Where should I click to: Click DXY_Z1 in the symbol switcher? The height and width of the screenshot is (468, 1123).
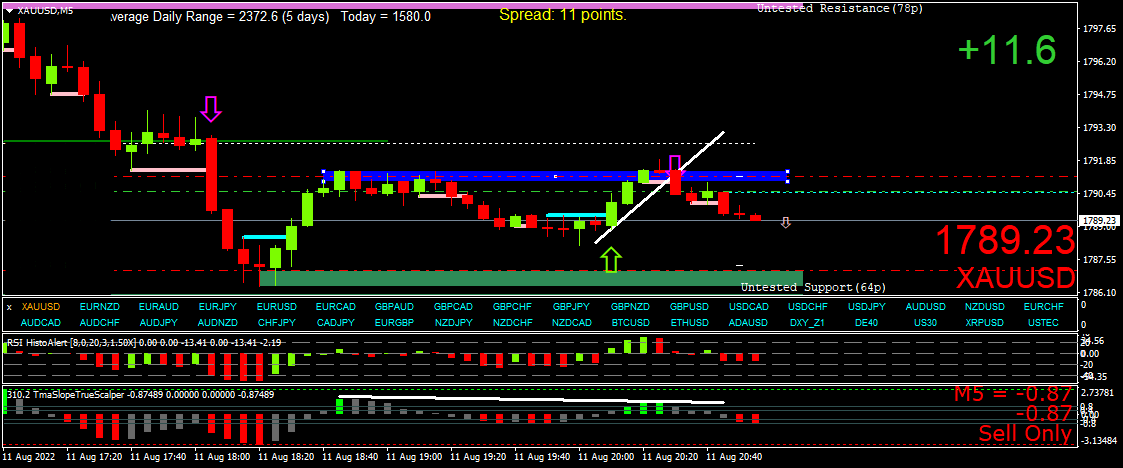(x=807, y=323)
